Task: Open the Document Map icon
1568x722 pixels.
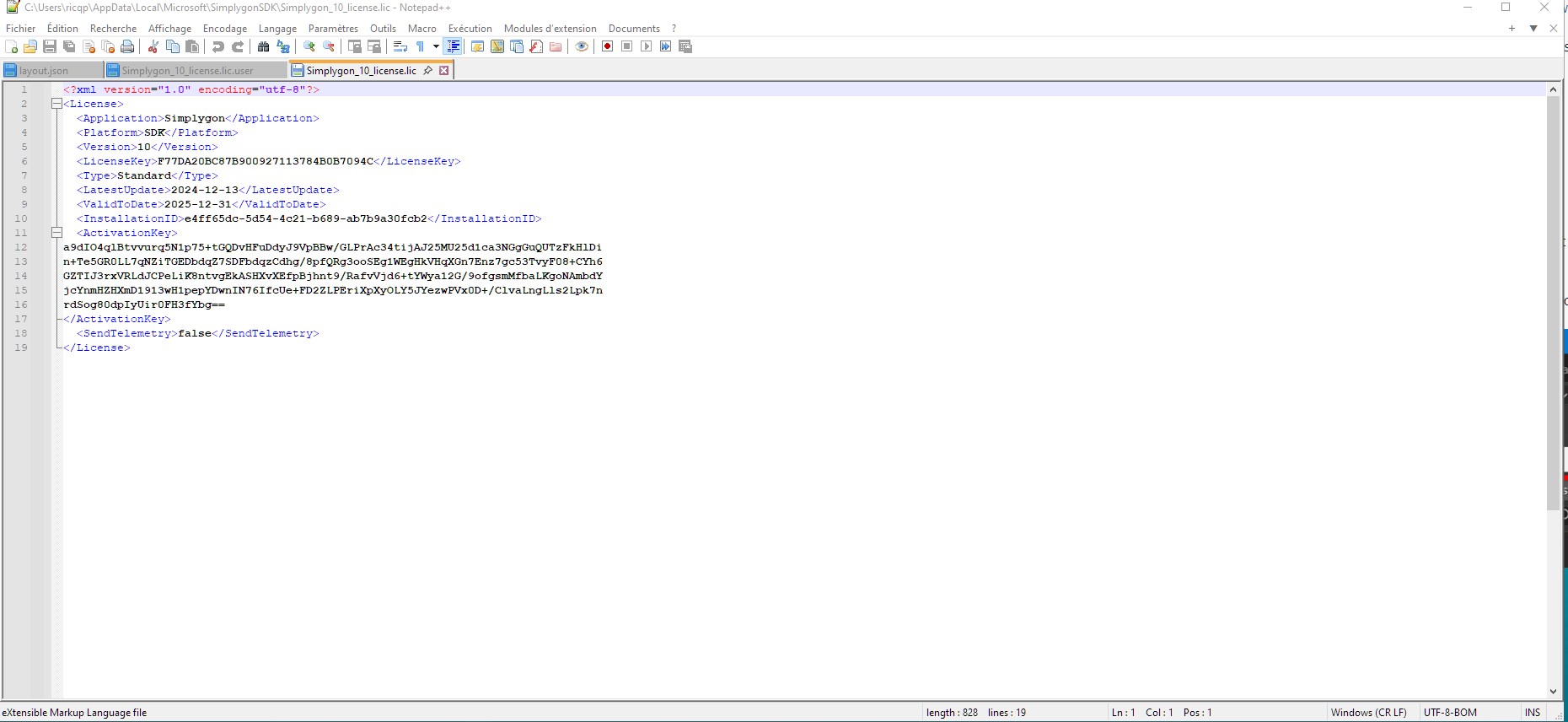Action: point(497,46)
